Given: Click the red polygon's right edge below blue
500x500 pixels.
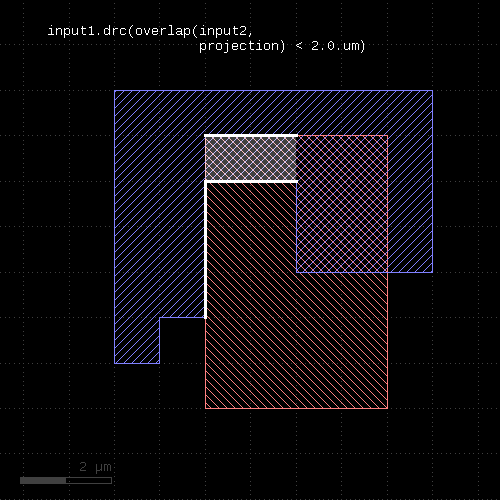Looking at the screenshot, I should (388, 340).
